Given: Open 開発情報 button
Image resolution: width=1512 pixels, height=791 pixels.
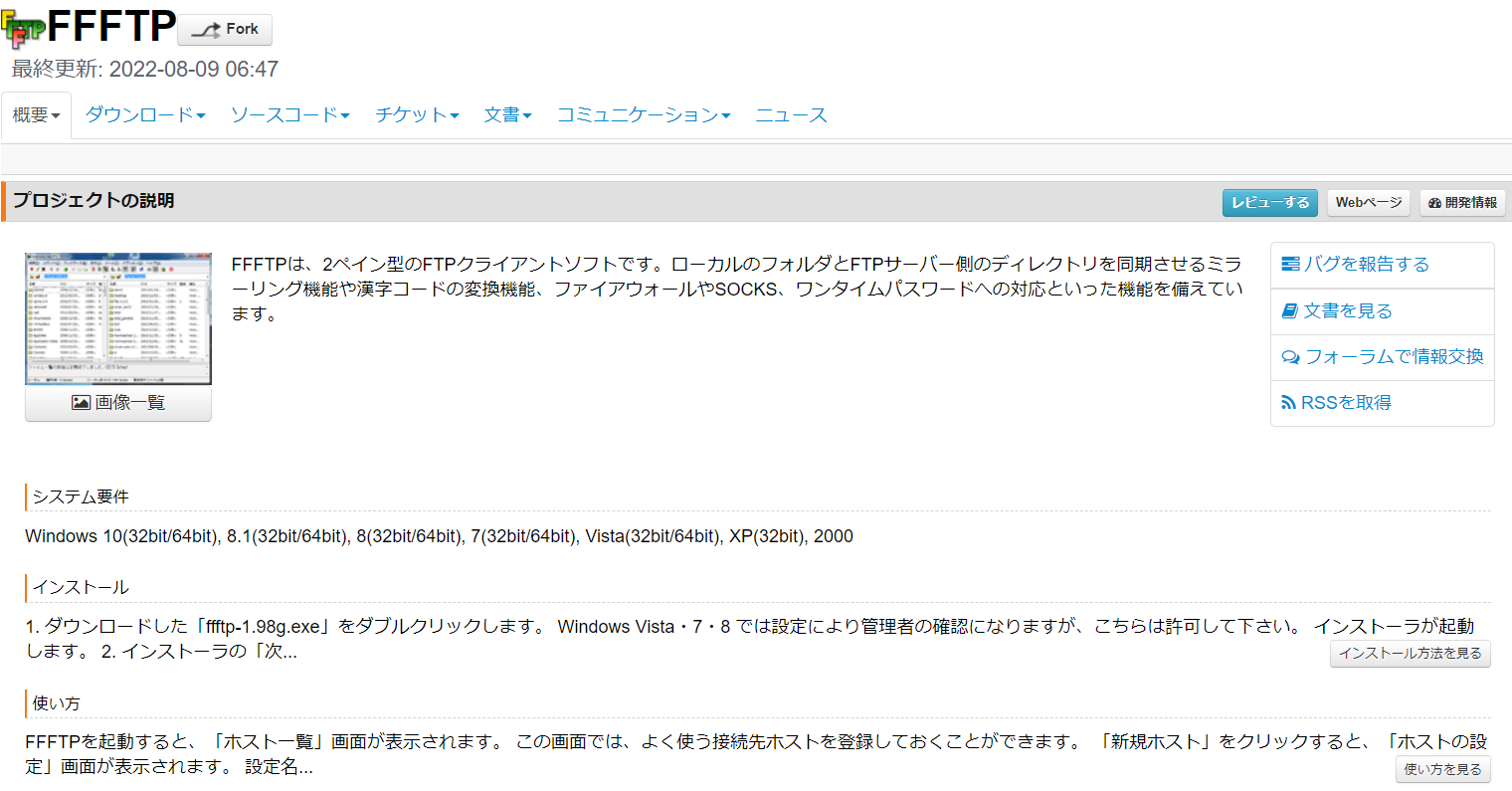Looking at the screenshot, I should click(x=1462, y=202).
